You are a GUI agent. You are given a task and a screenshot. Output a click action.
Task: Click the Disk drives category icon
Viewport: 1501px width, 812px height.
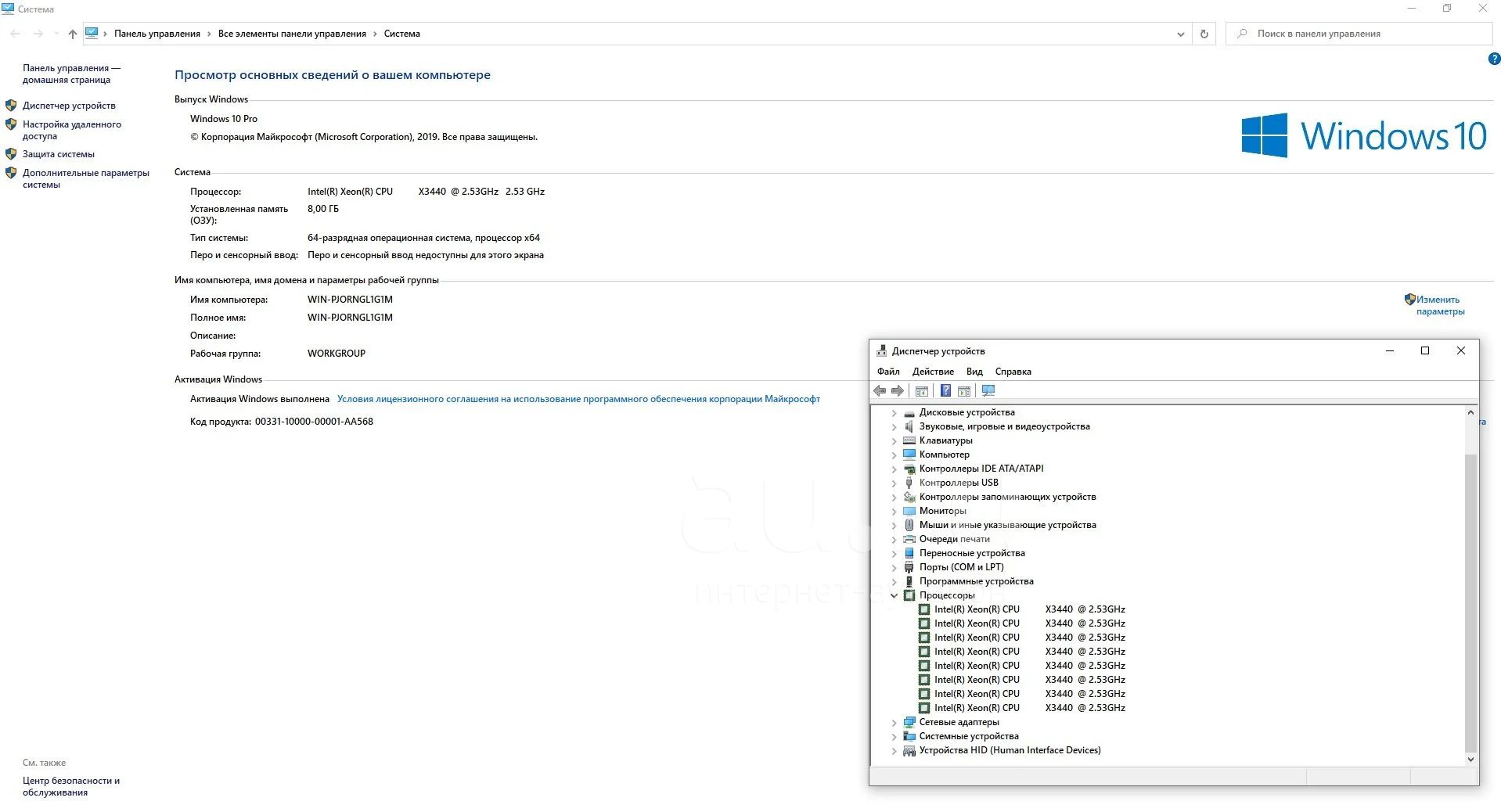point(909,413)
